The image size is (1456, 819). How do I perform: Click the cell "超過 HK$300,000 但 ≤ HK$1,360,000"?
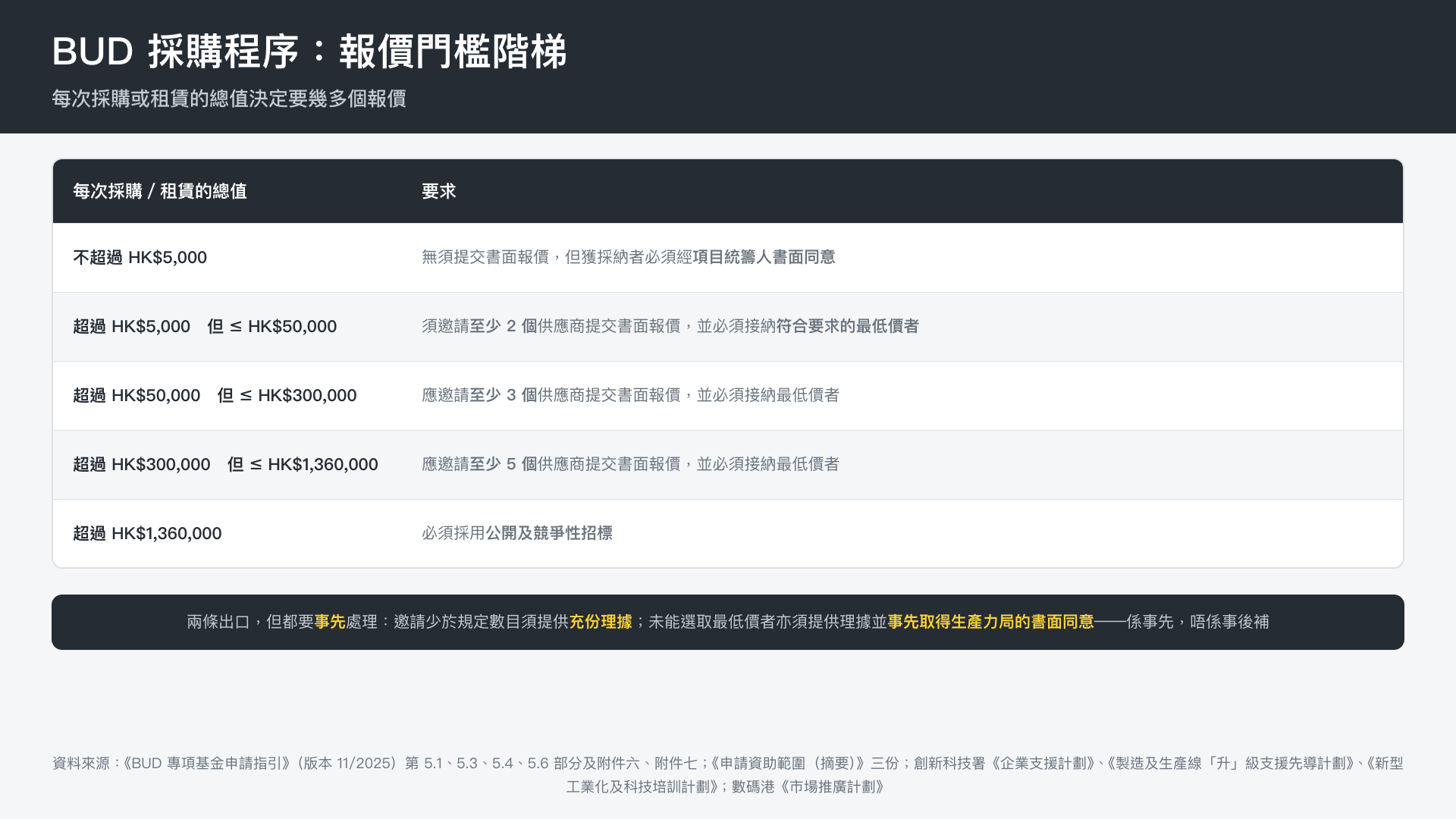tap(225, 464)
